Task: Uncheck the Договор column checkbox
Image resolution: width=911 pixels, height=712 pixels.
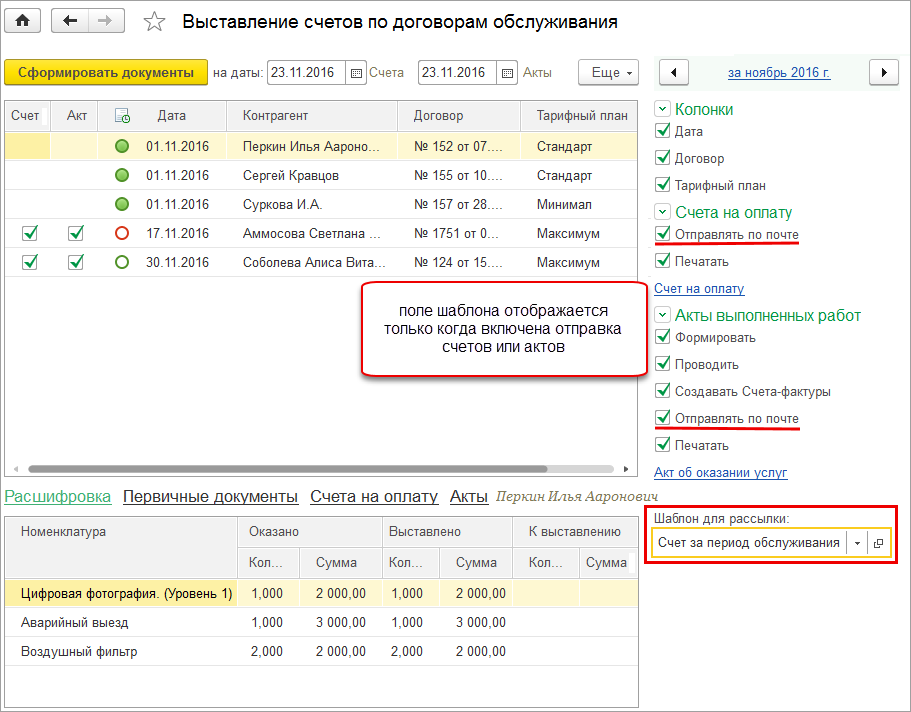Action: point(662,158)
